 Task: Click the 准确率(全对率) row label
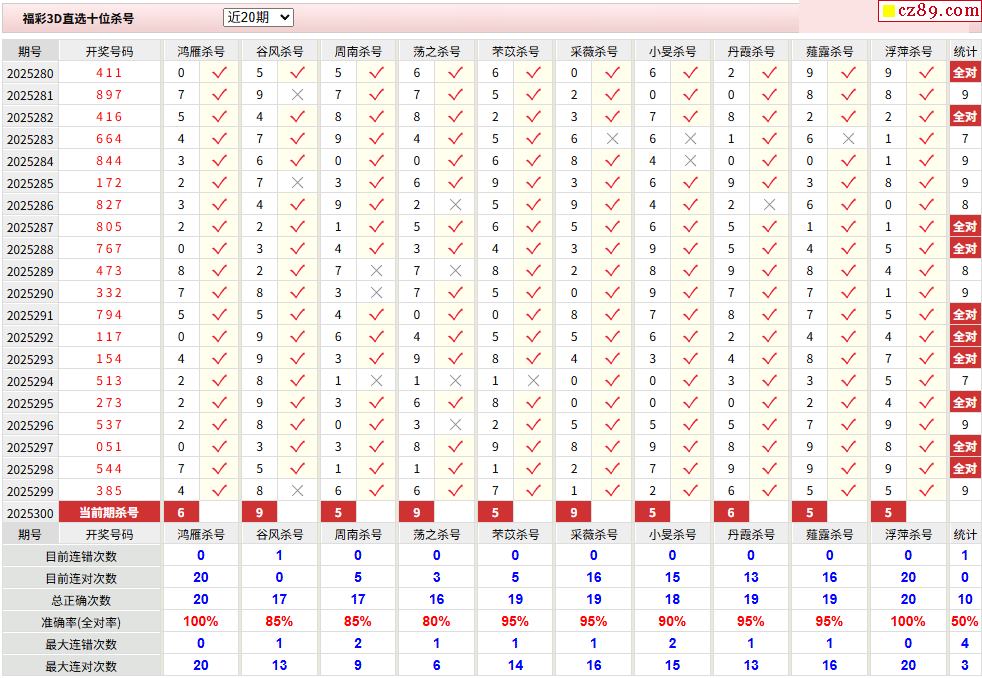tap(81, 622)
